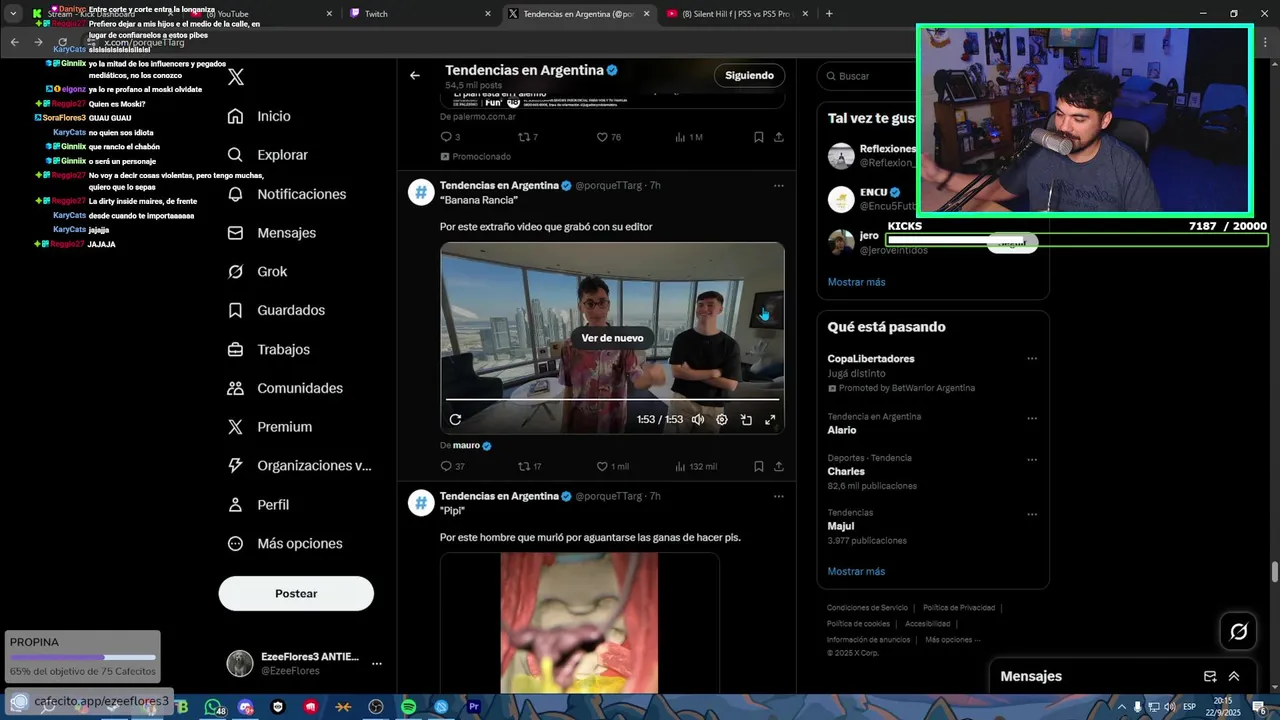Click Mostrar más under Tal vez te guste

[x=856, y=282]
